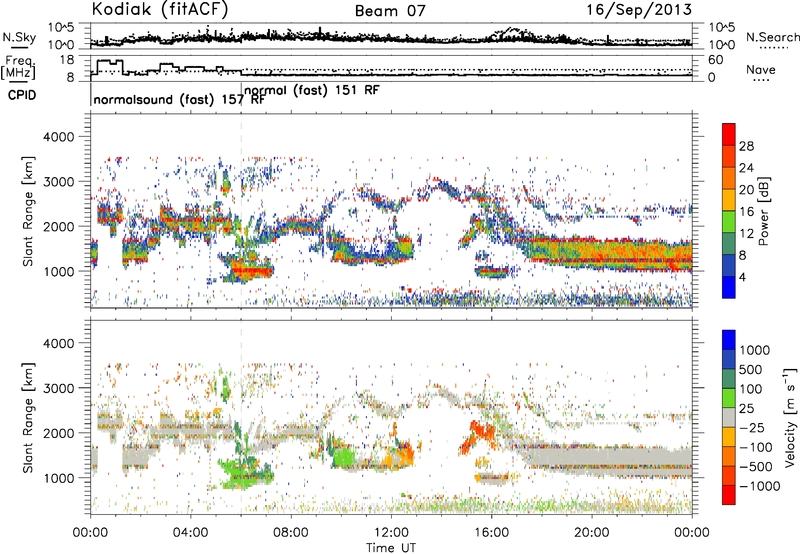This screenshot has width=800, height=554.
Task: Click the '20:00' time axis tick
Action: click(591, 533)
